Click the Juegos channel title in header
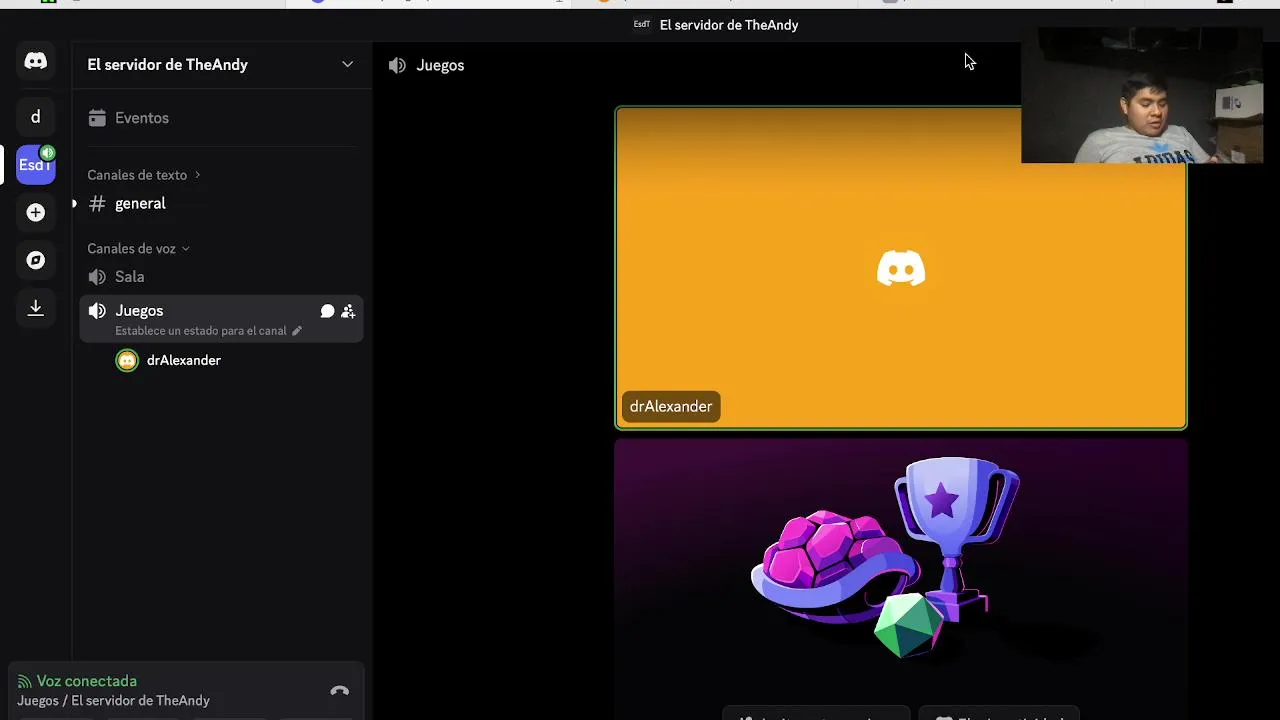Viewport: 1280px width, 720px height. pos(440,65)
